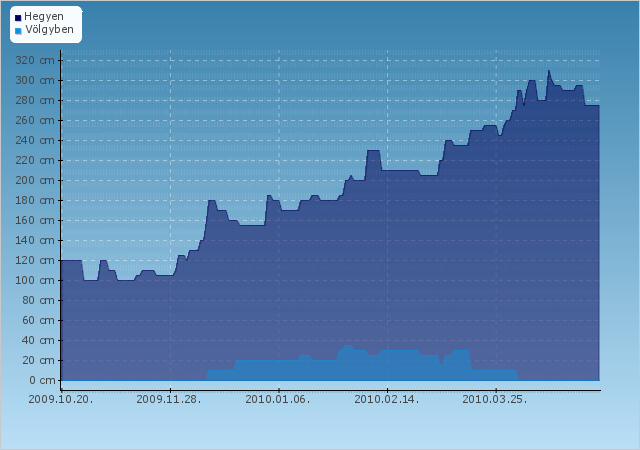Click the 300 cm y-axis label
Screen dimensions: 640x450
tap(35, 80)
